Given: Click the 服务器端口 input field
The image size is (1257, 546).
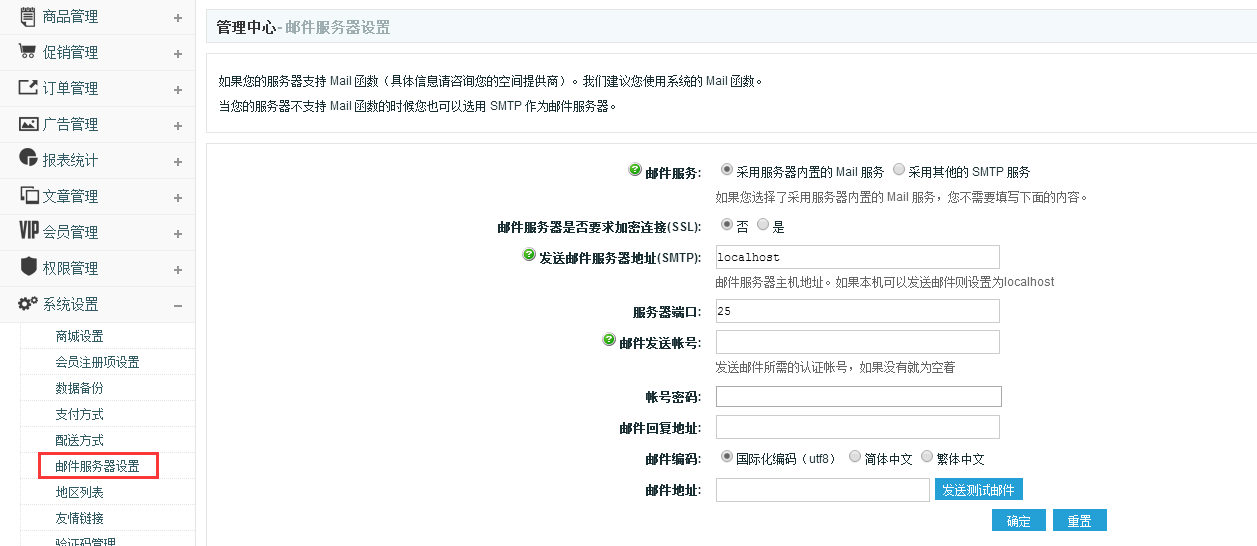Looking at the screenshot, I should [x=858, y=311].
